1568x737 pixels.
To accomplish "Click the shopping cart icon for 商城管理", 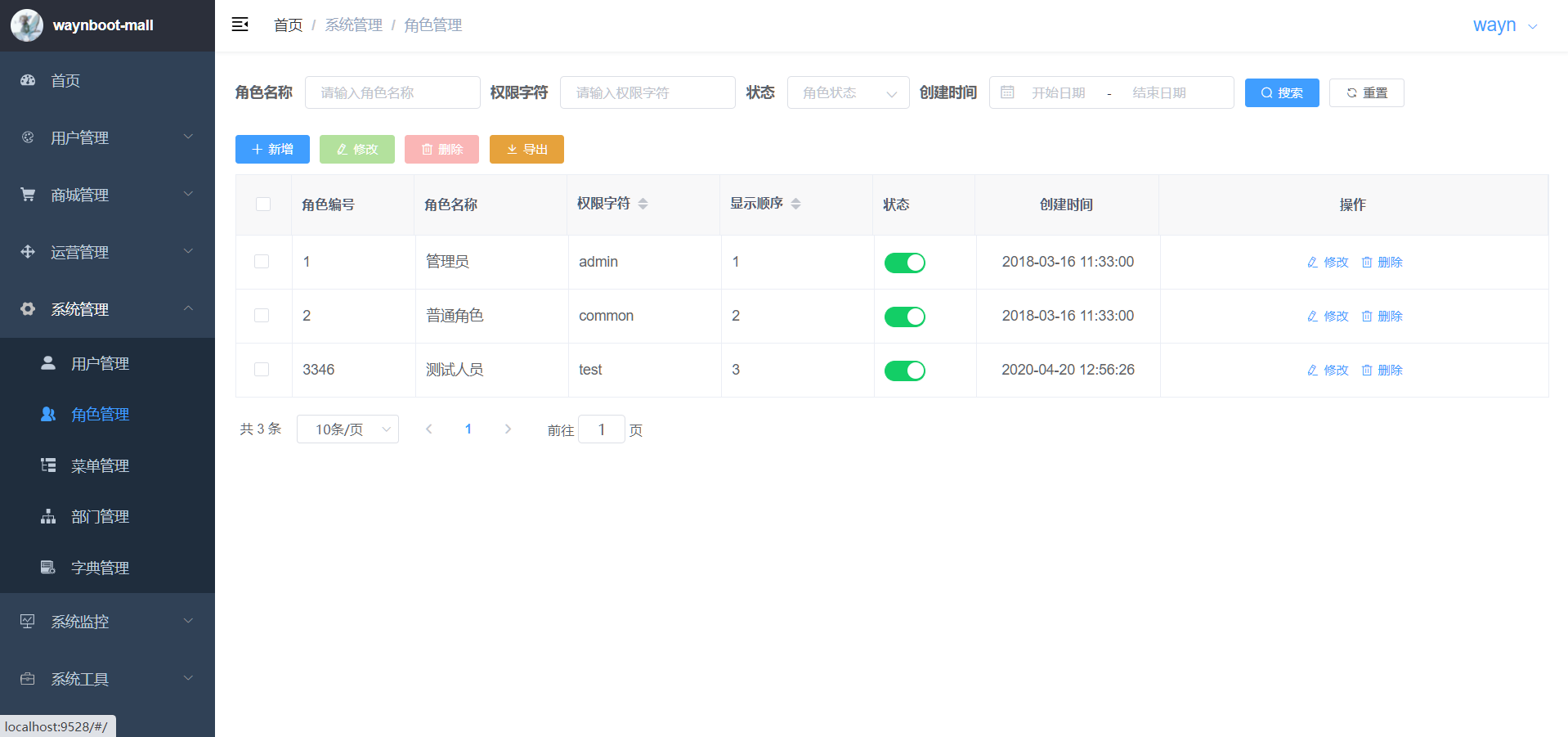I will (x=25, y=194).
